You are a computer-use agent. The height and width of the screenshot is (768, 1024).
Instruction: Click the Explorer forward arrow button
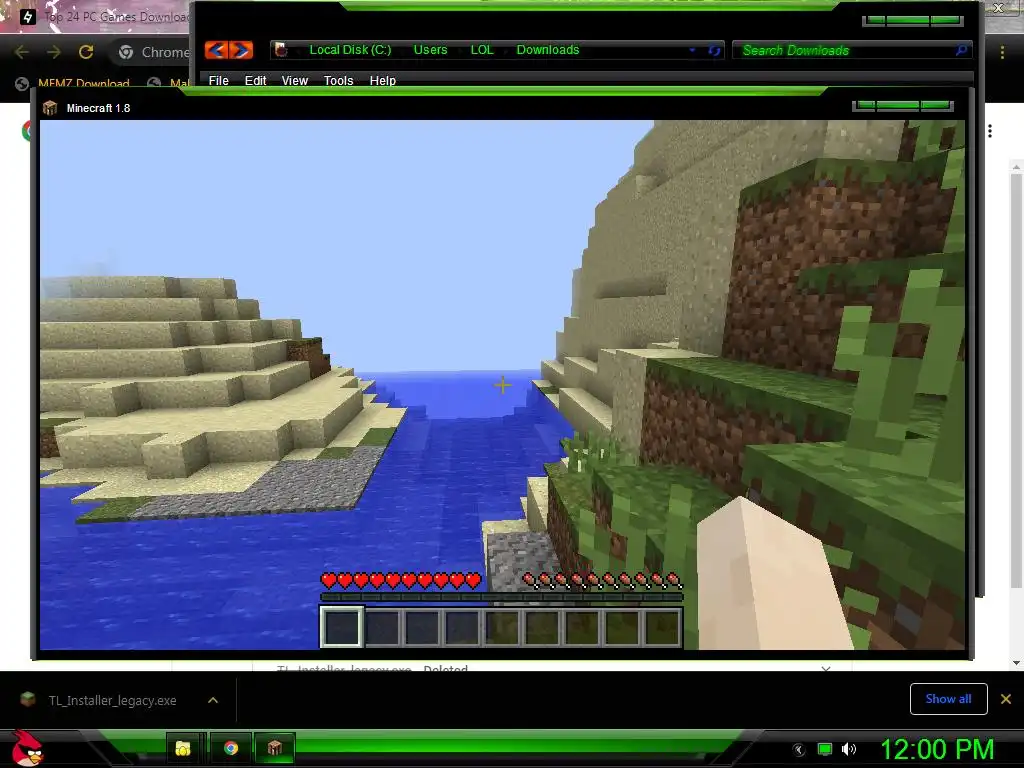pyautogui.click(x=241, y=50)
